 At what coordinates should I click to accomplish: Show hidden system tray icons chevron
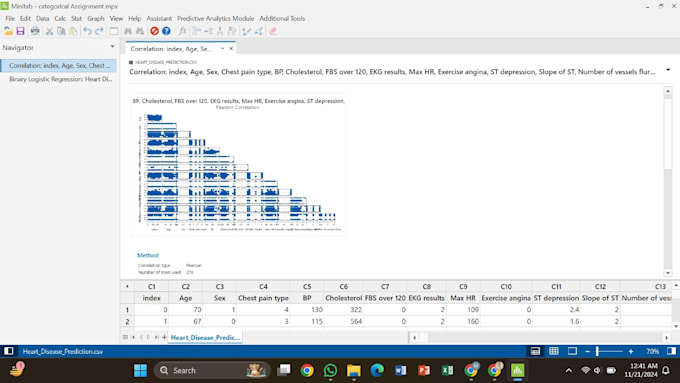569,370
